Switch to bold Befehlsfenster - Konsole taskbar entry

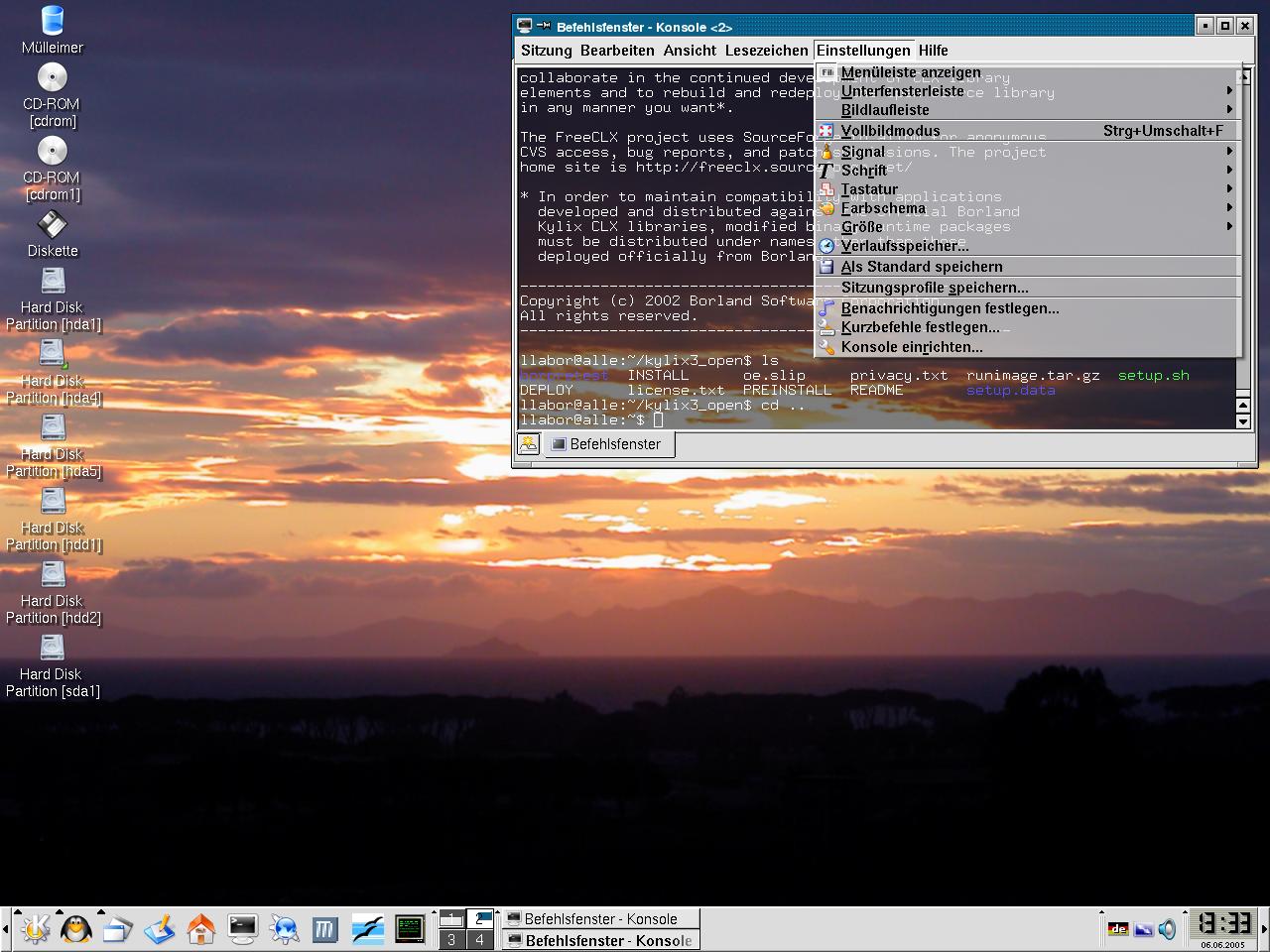coord(600,940)
